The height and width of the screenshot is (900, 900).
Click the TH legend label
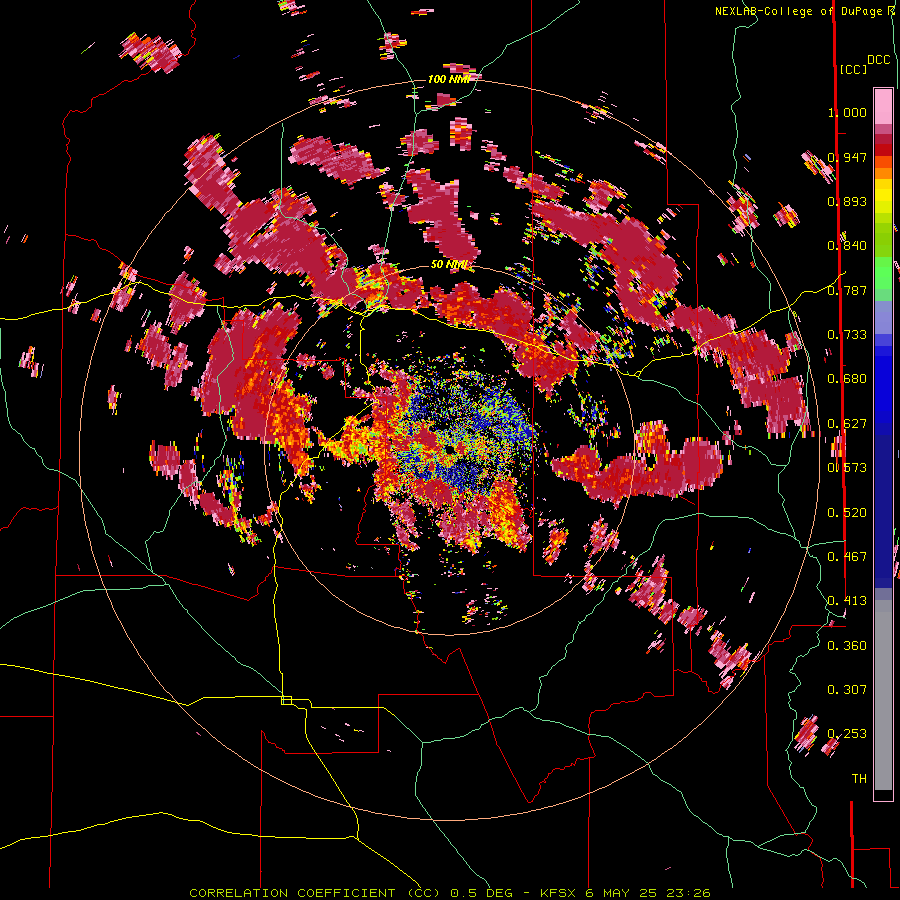pyautogui.click(x=859, y=779)
